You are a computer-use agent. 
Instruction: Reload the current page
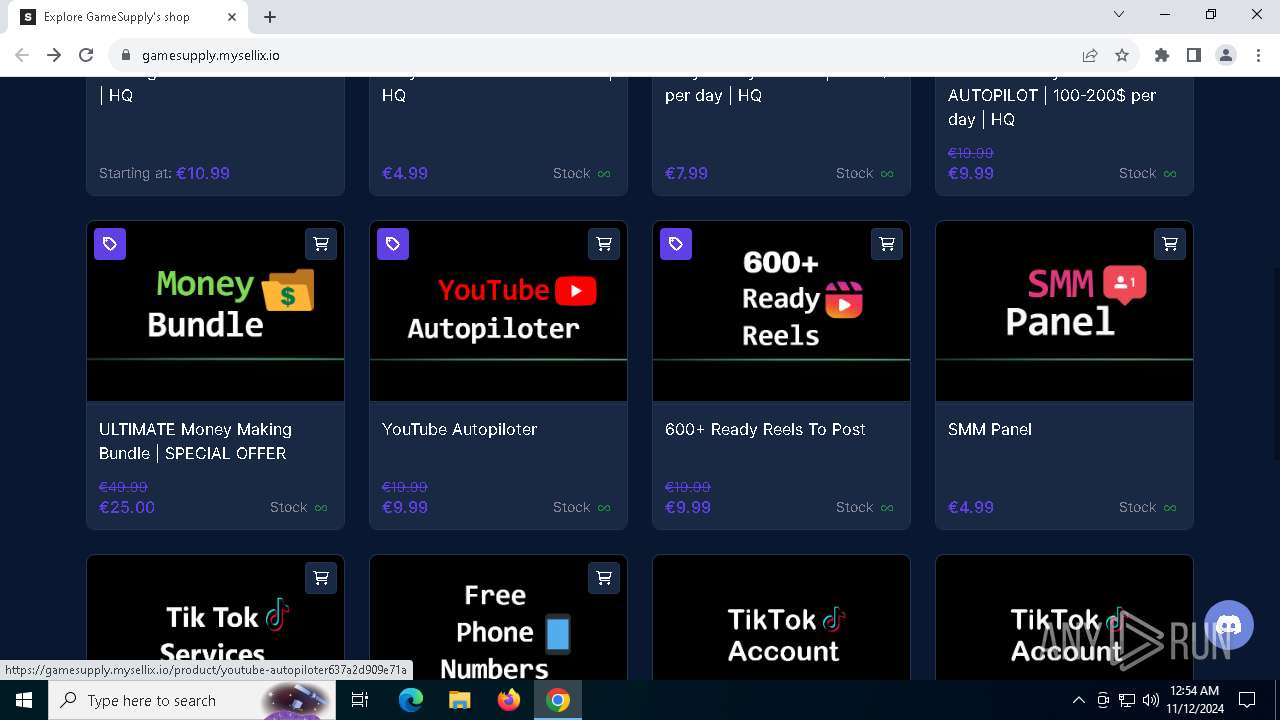pos(86,55)
